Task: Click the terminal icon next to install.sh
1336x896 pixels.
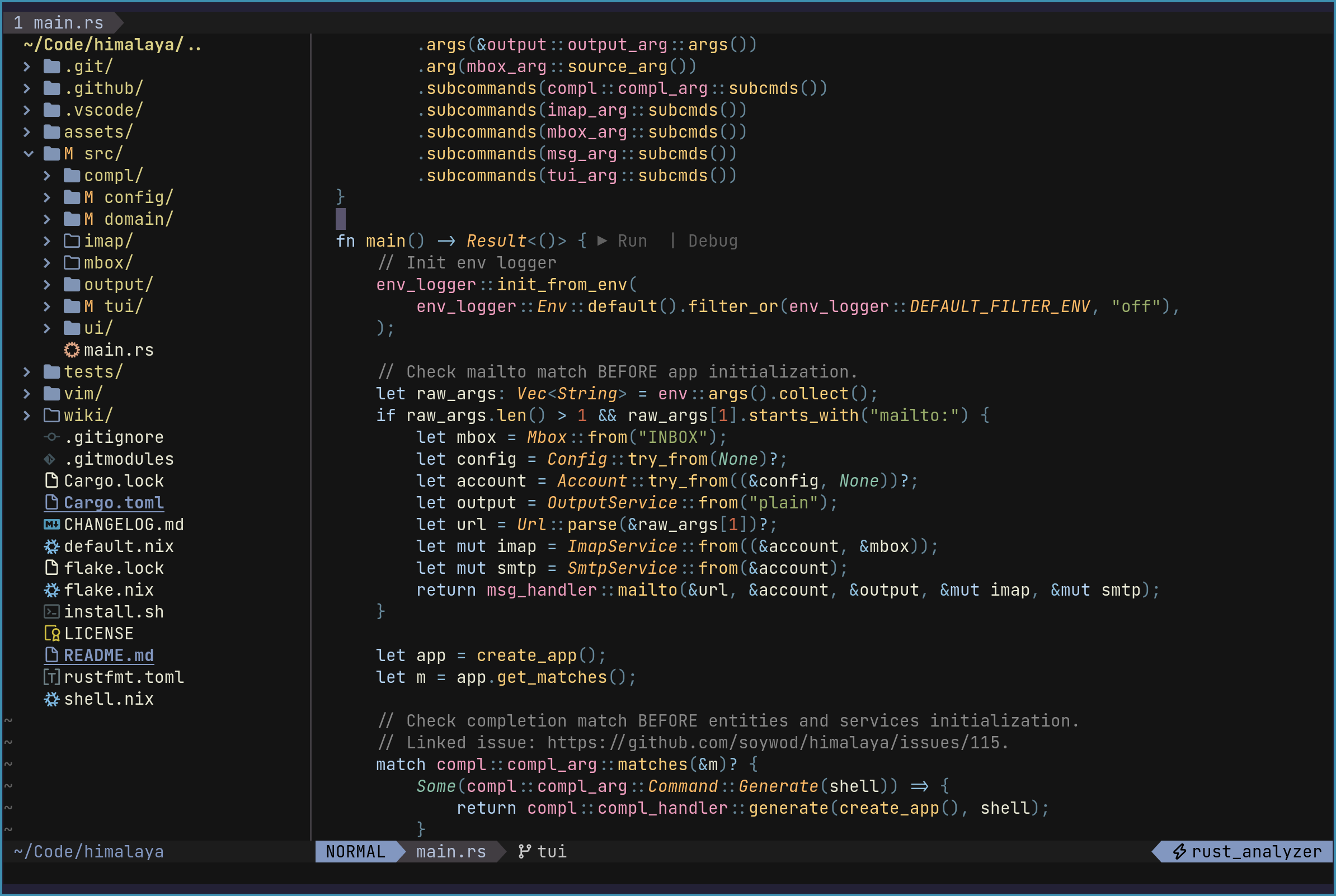Action: click(51, 612)
